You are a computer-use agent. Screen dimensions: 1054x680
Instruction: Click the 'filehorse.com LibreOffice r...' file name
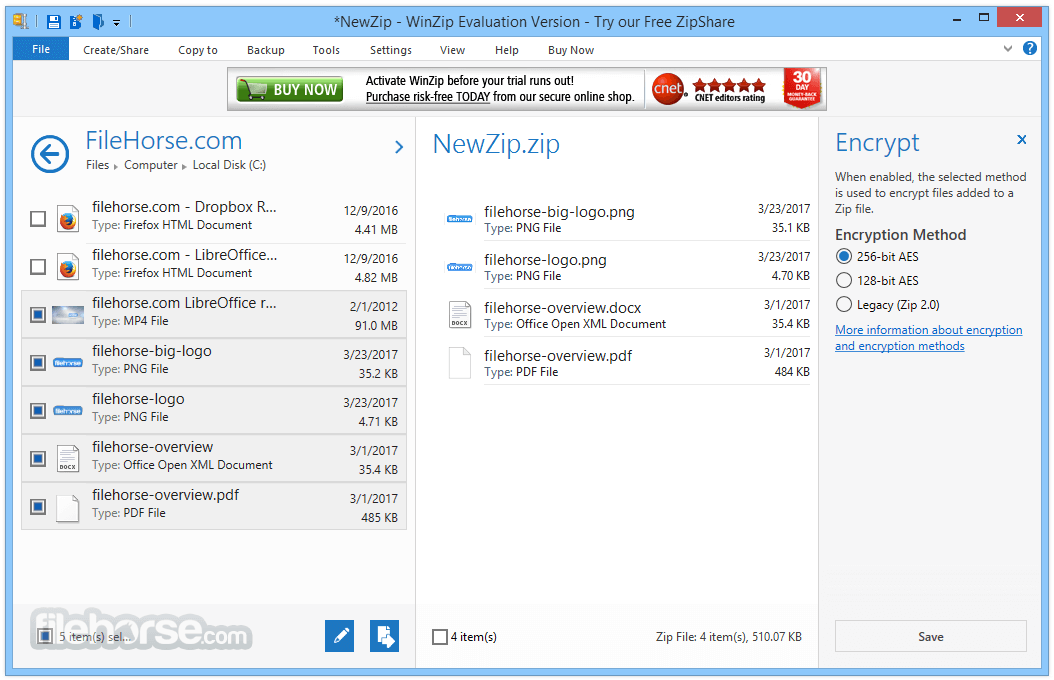click(x=184, y=303)
